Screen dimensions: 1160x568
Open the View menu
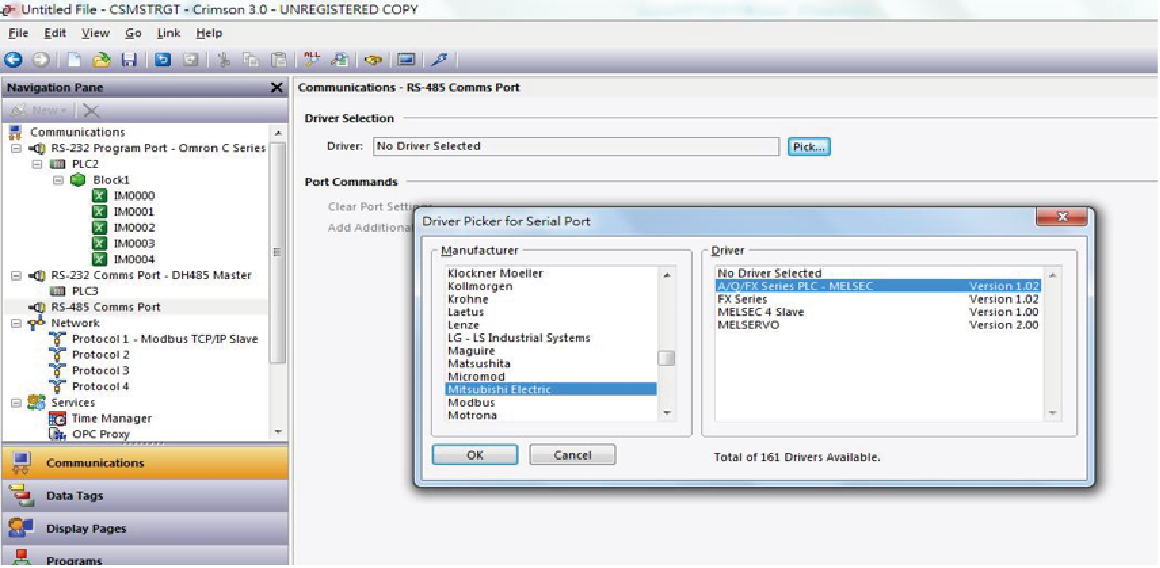click(96, 33)
